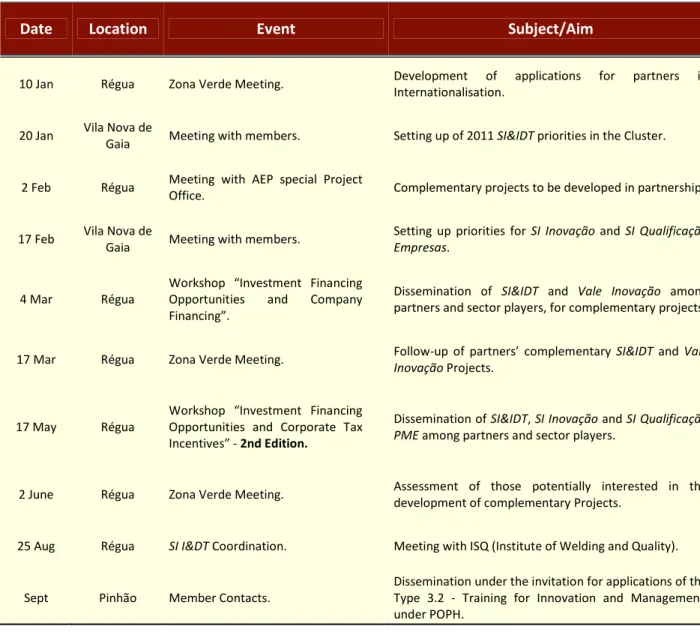Click 'Setting up priorities for SI Inovação' text
Viewport: 700px width, 632px height.
(494, 231)
